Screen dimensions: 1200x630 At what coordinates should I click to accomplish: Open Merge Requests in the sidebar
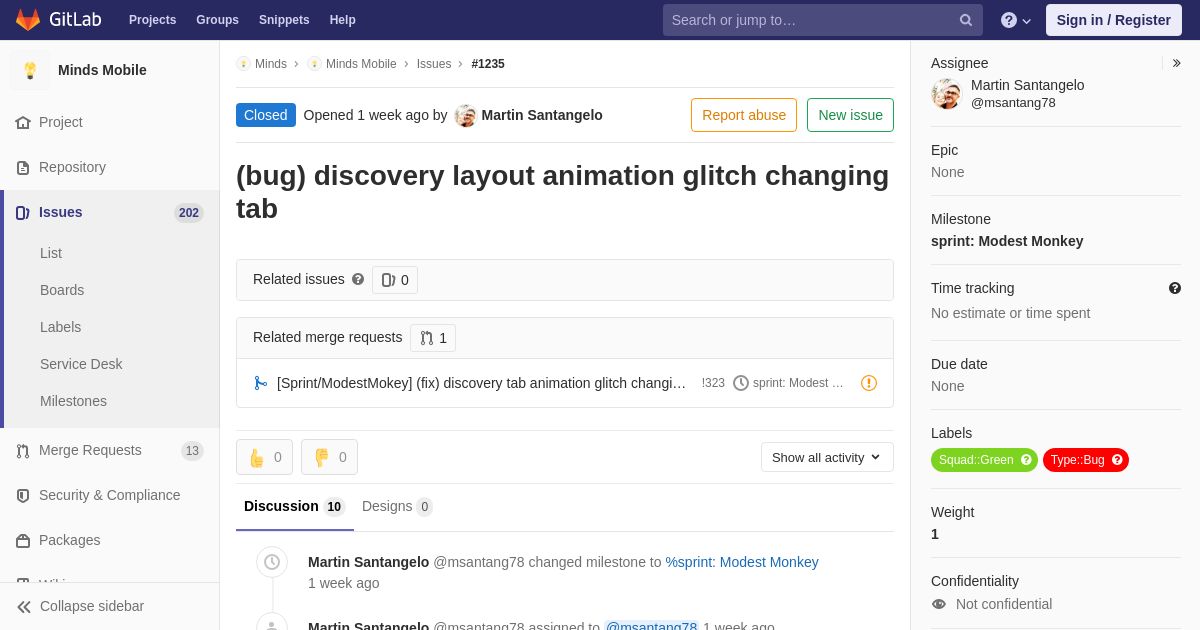pos(90,450)
